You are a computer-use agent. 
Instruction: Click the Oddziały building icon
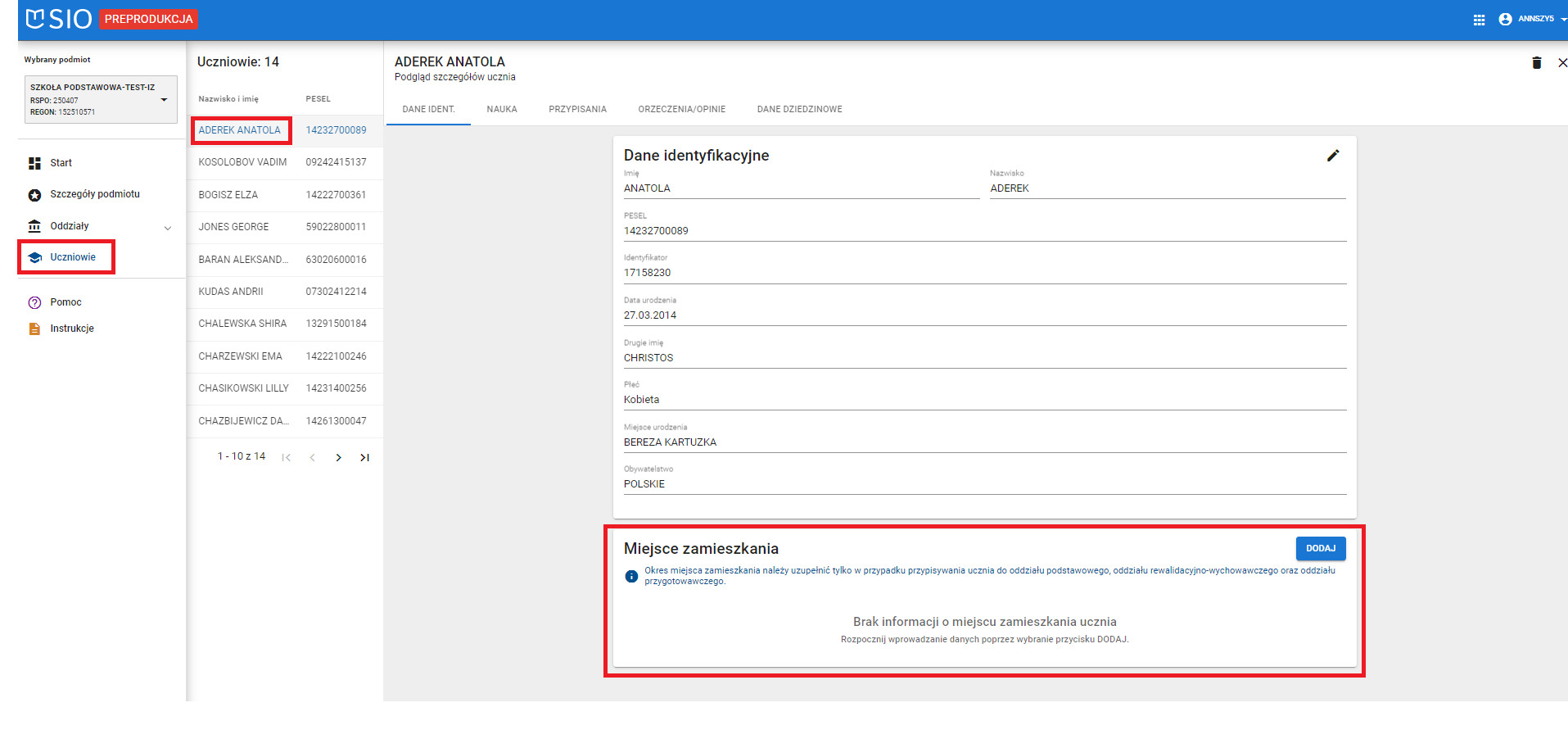(34, 226)
